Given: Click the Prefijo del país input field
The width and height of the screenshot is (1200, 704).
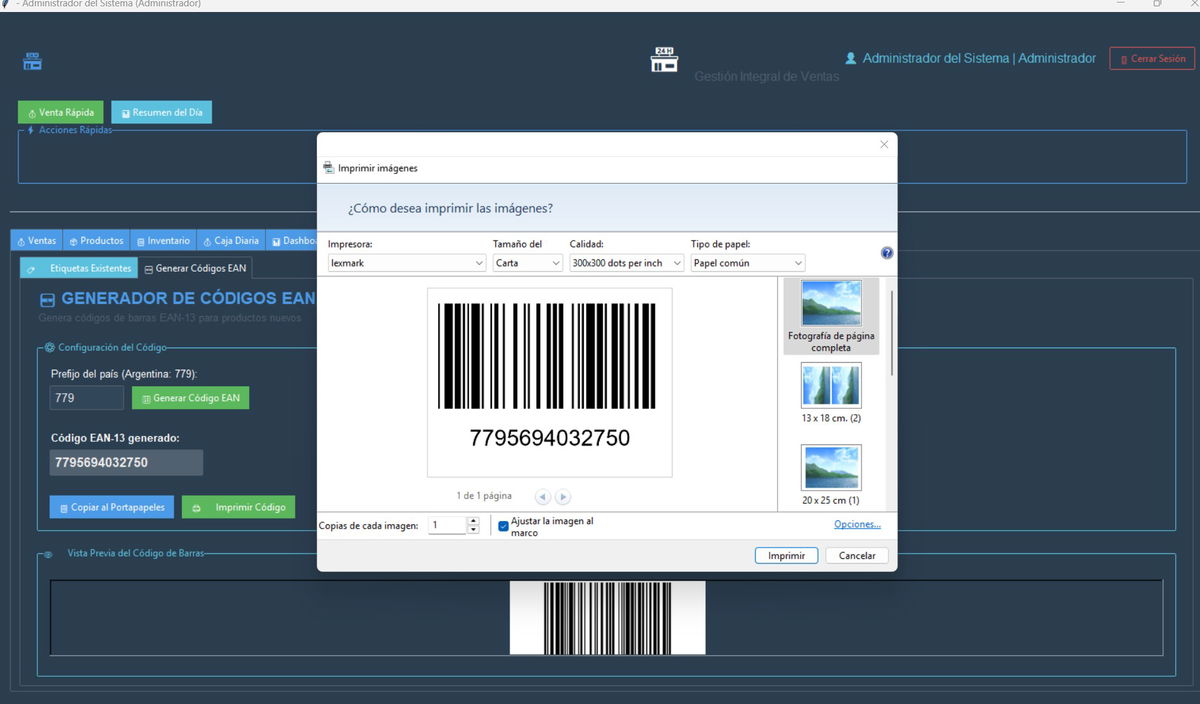Looking at the screenshot, I should (87, 398).
